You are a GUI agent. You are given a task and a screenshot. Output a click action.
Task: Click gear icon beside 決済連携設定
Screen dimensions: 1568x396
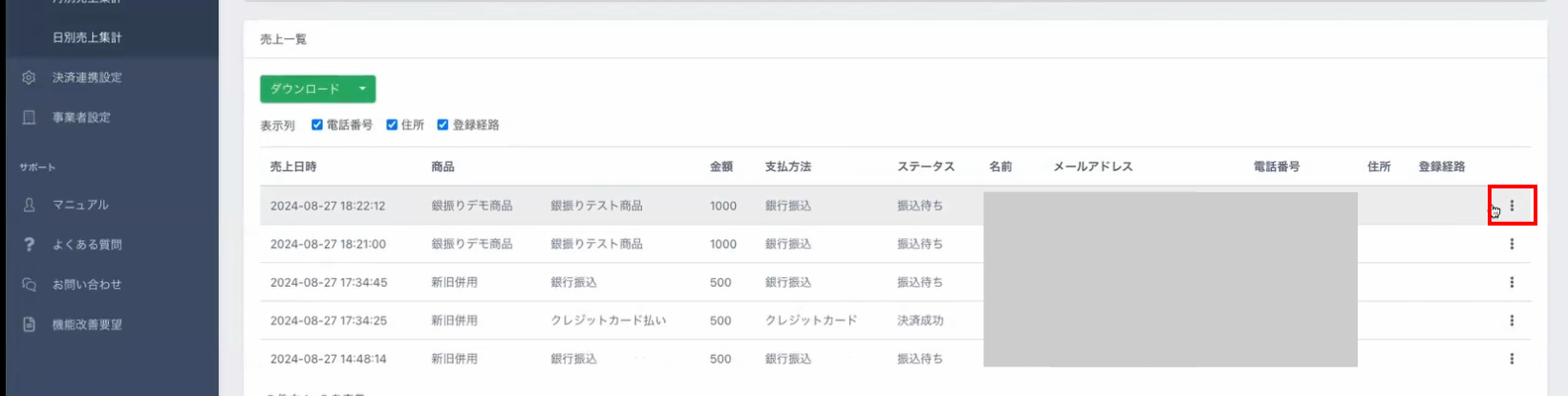point(29,77)
